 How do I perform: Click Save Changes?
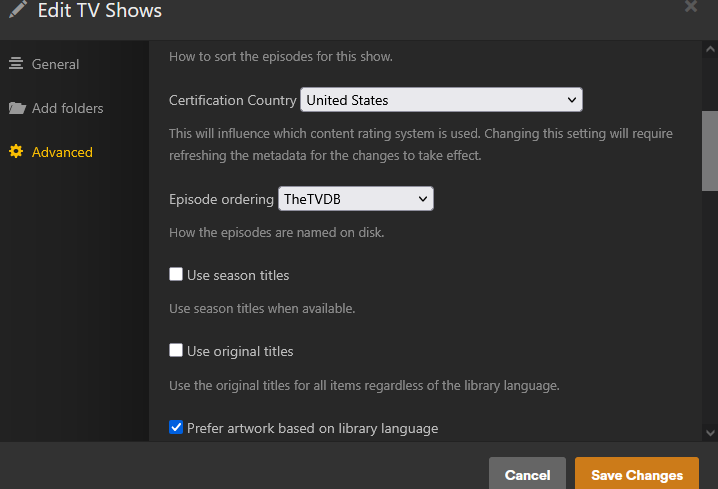pyautogui.click(x=636, y=475)
